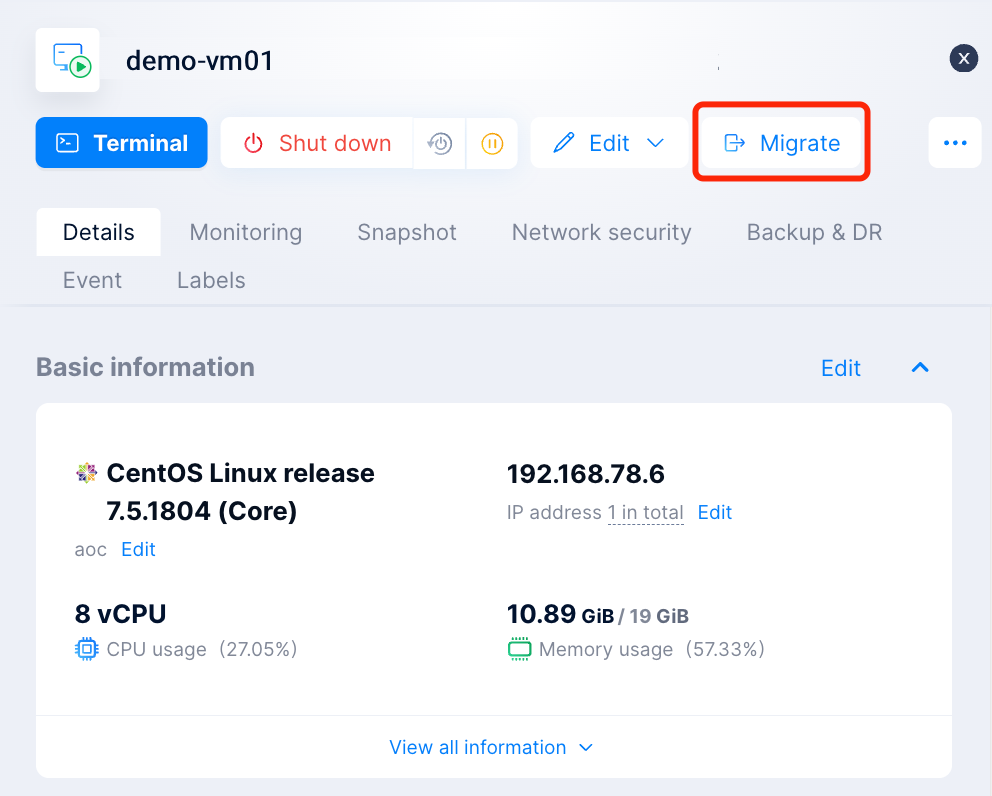Screen dimensions: 992x796
Task: Click the green memory usage icon
Action: click(x=519, y=649)
